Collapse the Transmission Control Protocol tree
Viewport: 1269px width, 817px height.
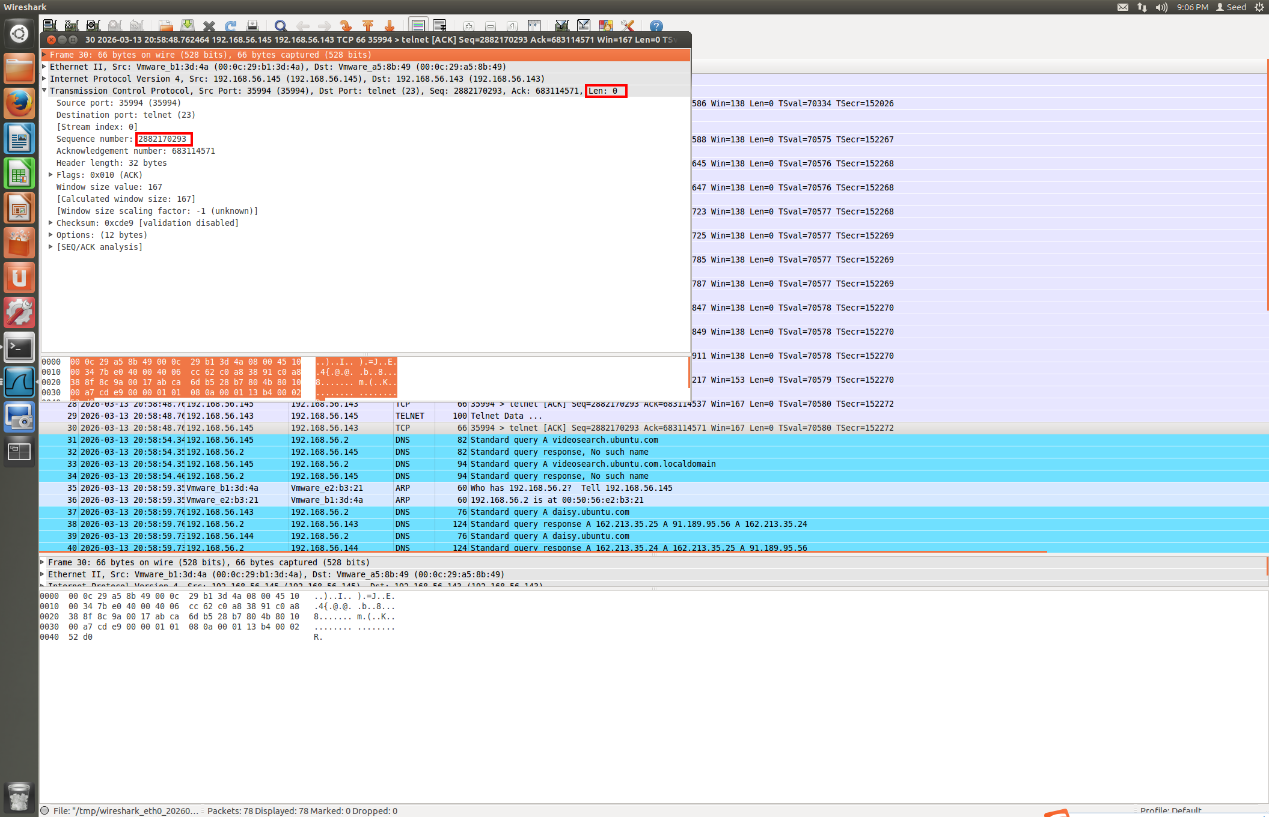pyautogui.click(x=45, y=91)
